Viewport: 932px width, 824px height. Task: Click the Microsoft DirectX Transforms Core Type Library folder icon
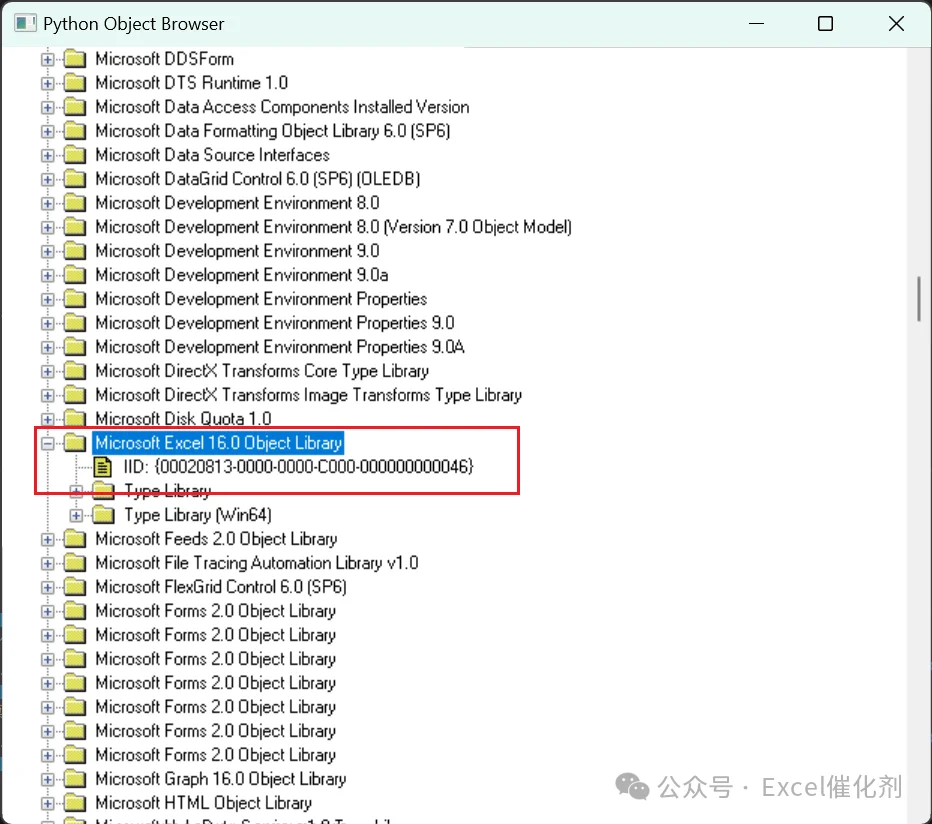tap(75, 371)
